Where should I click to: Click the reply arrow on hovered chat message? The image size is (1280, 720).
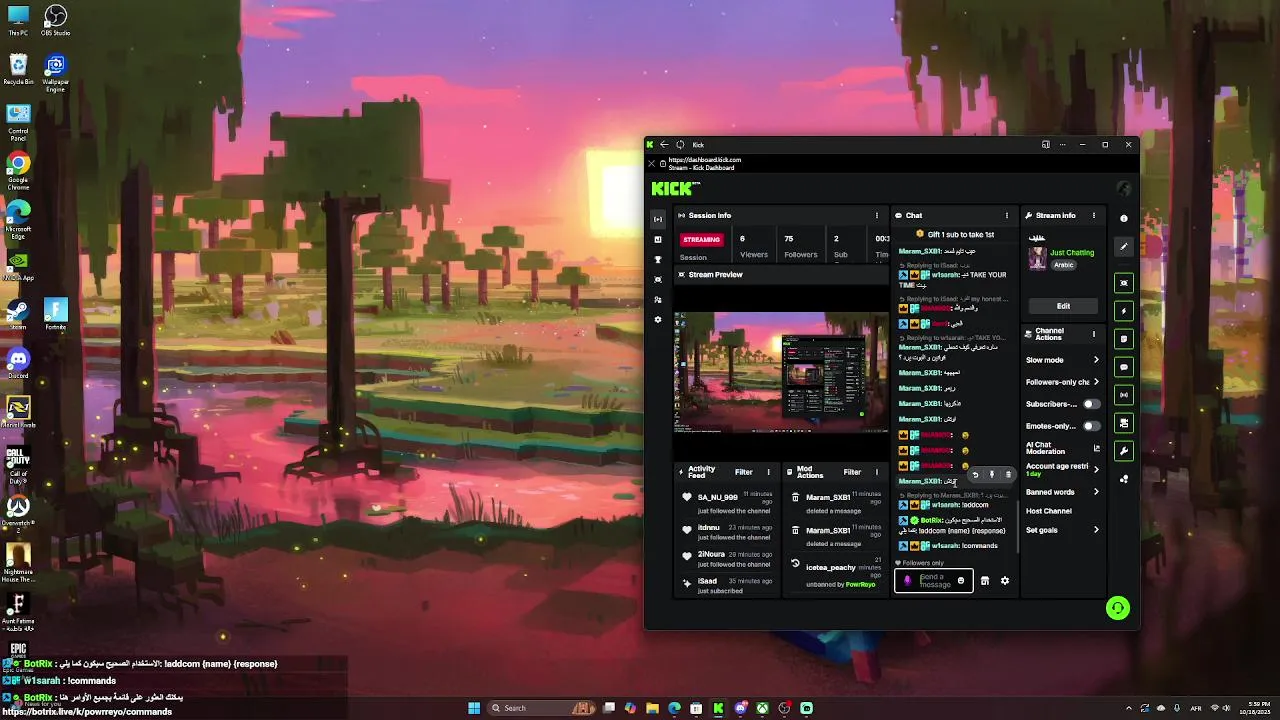tap(976, 475)
